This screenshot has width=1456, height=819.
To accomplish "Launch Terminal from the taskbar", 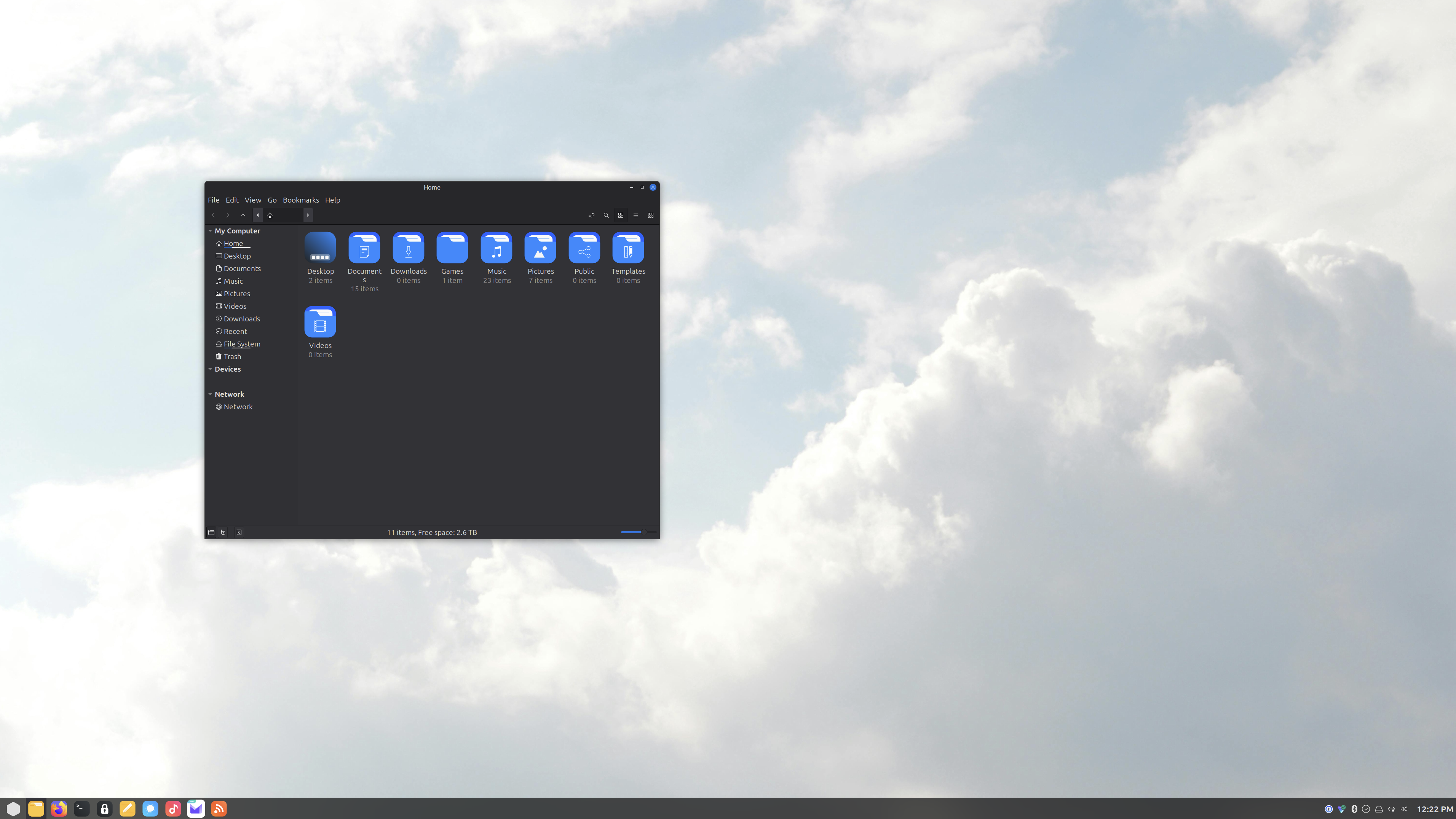I will pyautogui.click(x=81, y=808).
